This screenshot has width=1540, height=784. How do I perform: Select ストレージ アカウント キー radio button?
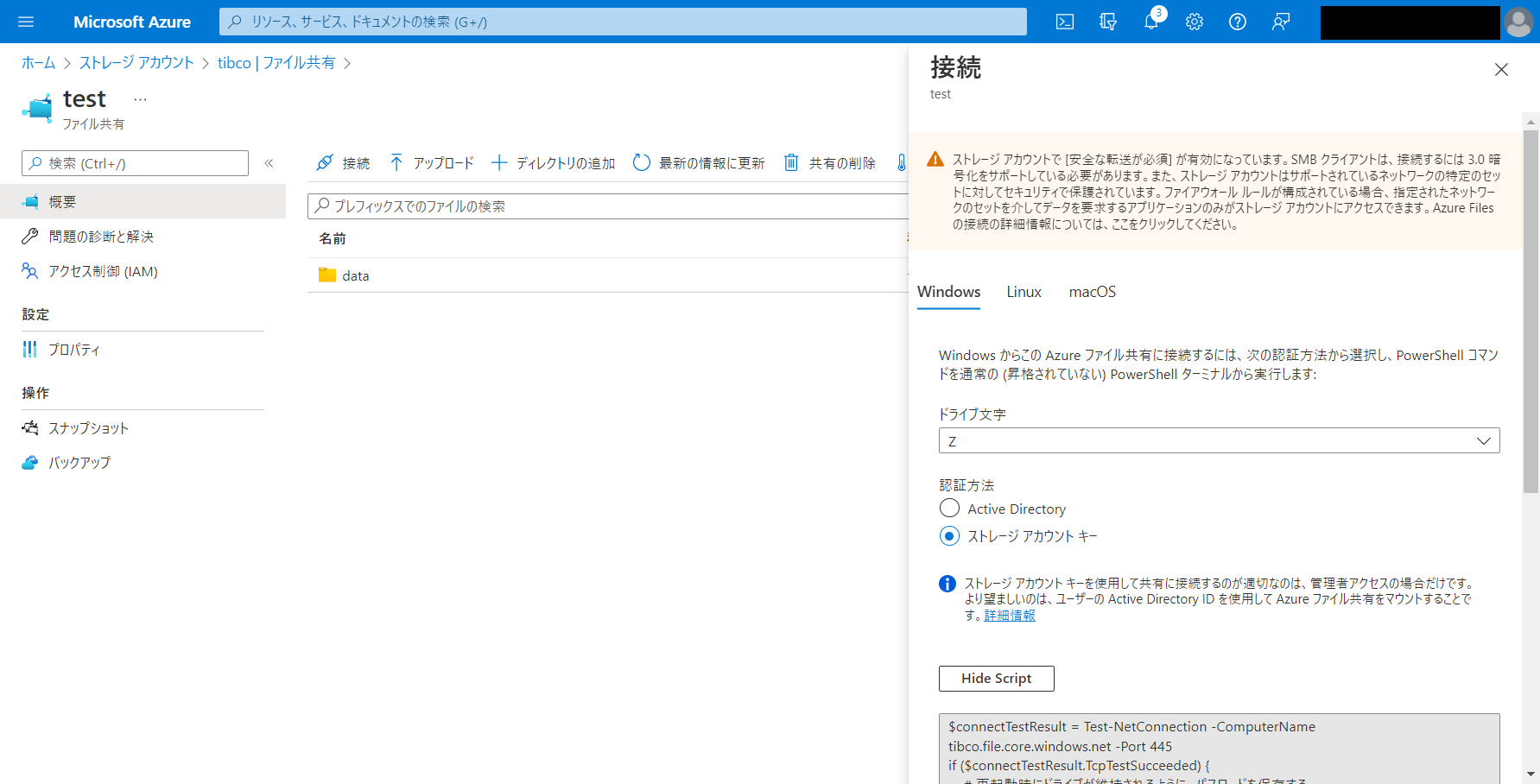click(x=949, y=536)
